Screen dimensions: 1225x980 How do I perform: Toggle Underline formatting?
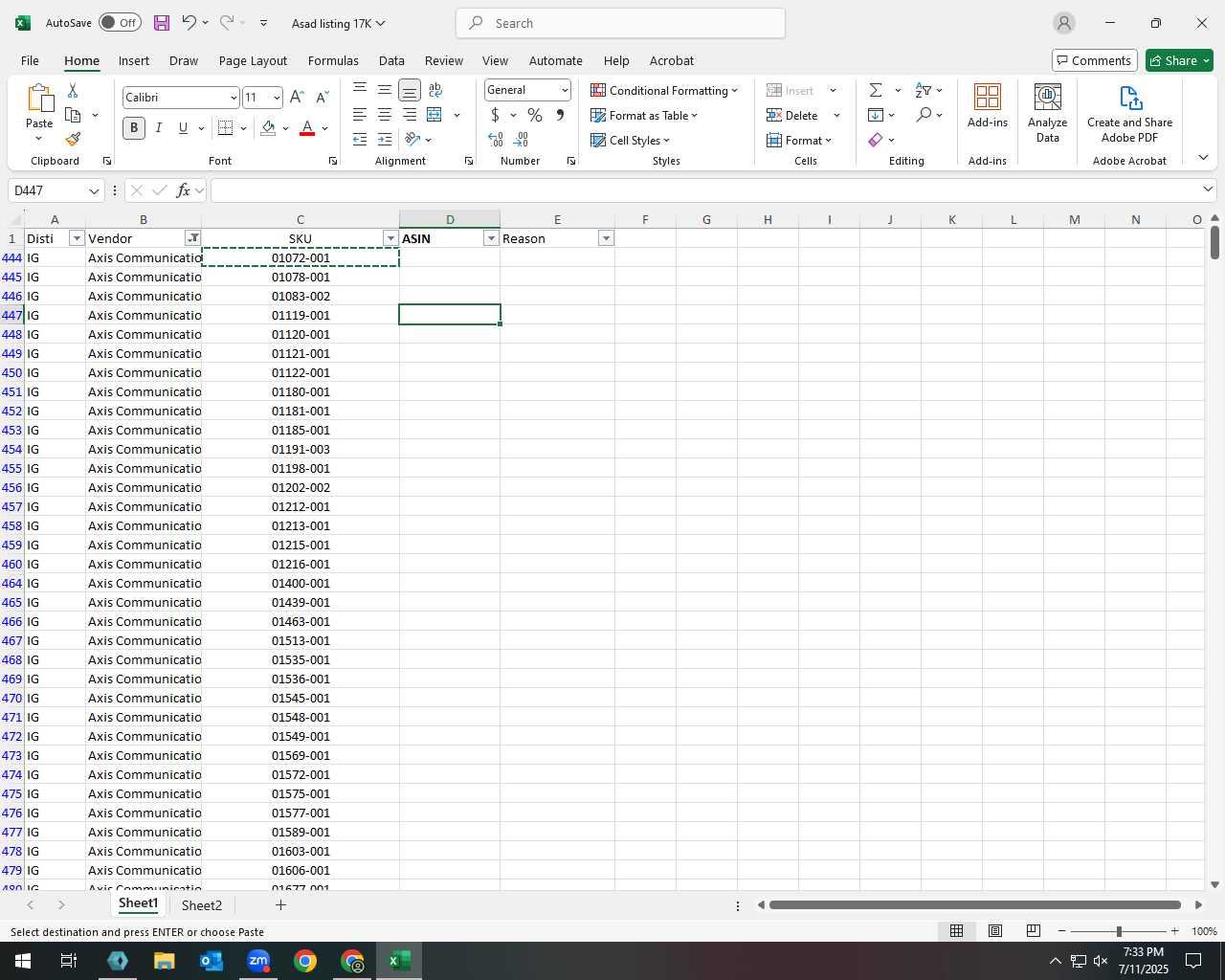pyautogui.click(x=183, y=128)
